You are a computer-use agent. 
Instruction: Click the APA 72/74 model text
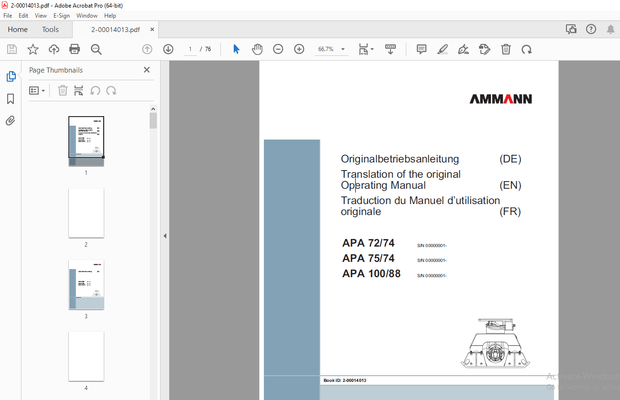[x=368, y=243]
